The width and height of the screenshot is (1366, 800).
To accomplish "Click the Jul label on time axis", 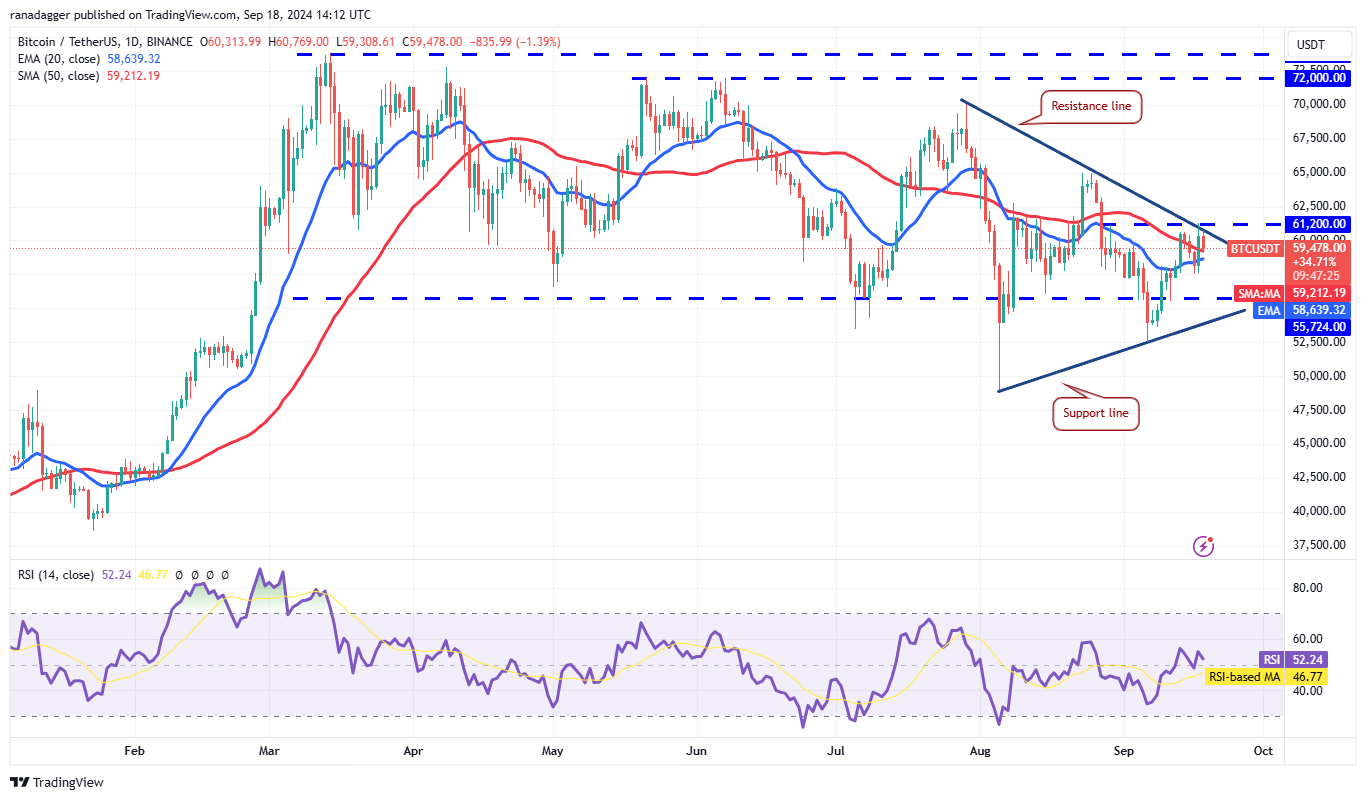I will (836, 750).
